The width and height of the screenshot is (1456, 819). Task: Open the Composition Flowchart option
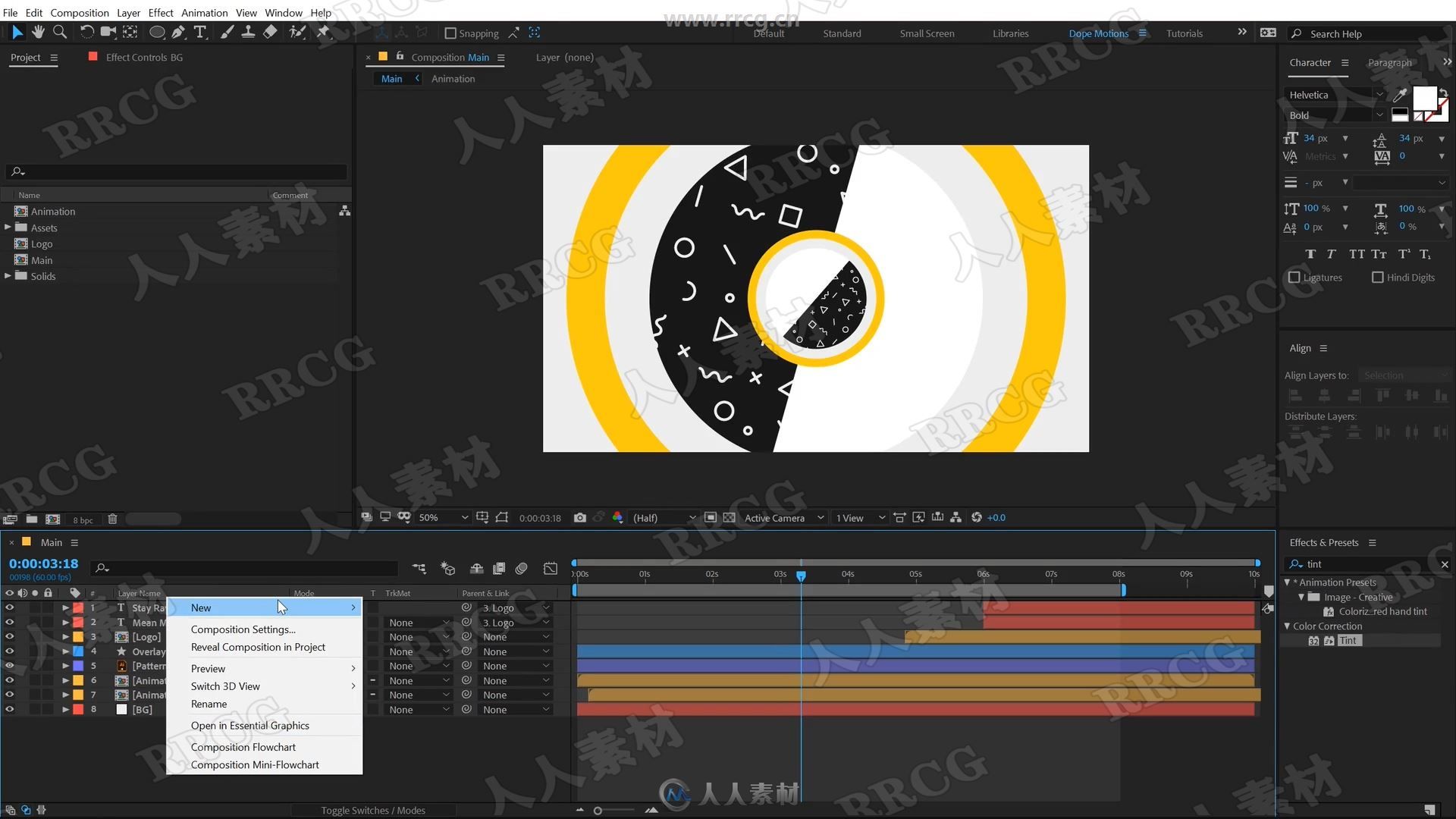point(243,747)
